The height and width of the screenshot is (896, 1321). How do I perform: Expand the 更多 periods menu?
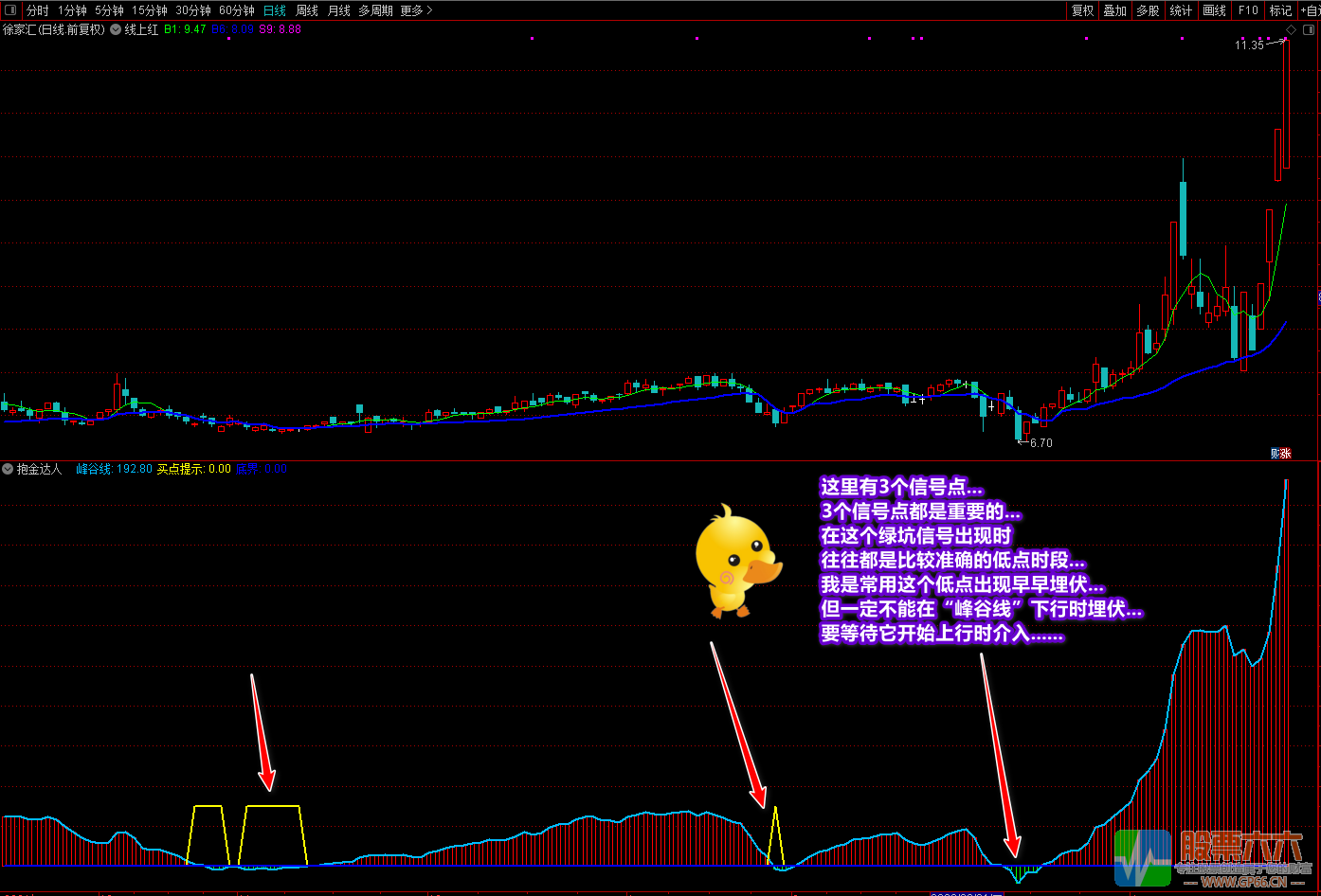point(416,10)
